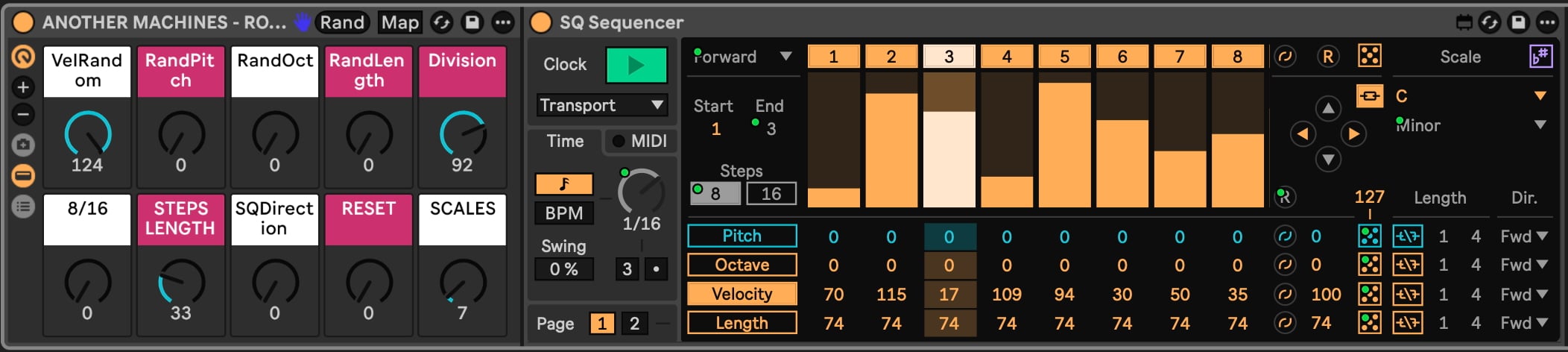The height and width of the screenshot is (352, 1568).
Task: Toggle the rack chain list icon
Action: [23, 207]
